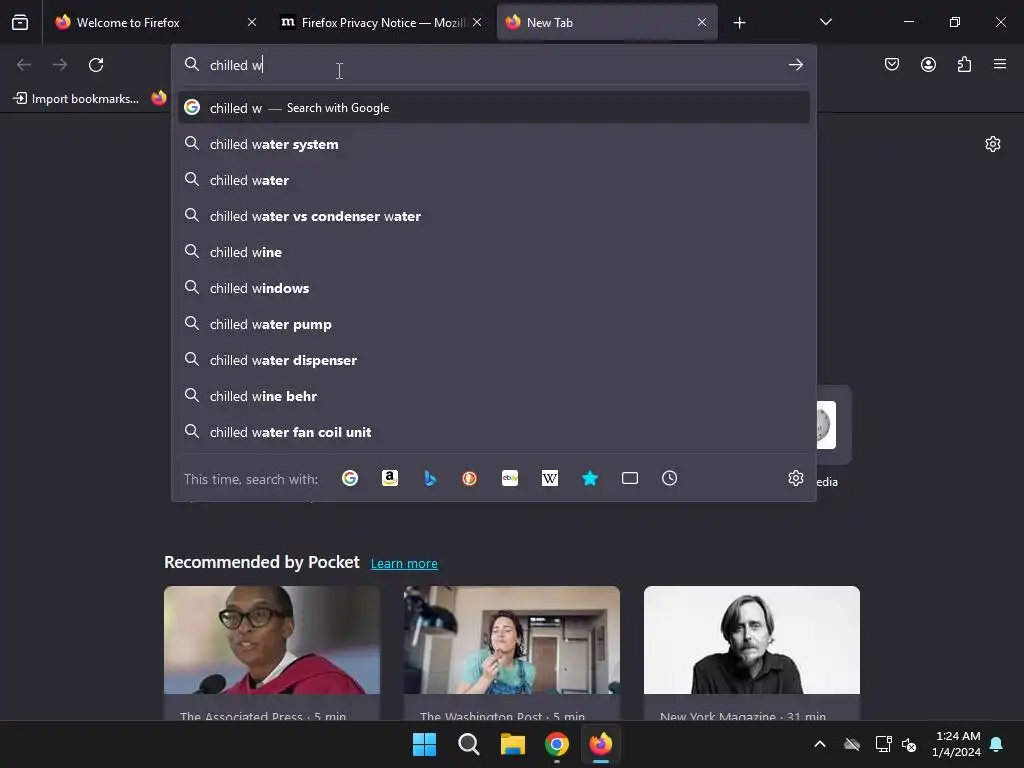Image resolution: width=1024 pixels, height=768 pixels.
Task: Search in history clock icon
Action: click(x=669, y=478)
